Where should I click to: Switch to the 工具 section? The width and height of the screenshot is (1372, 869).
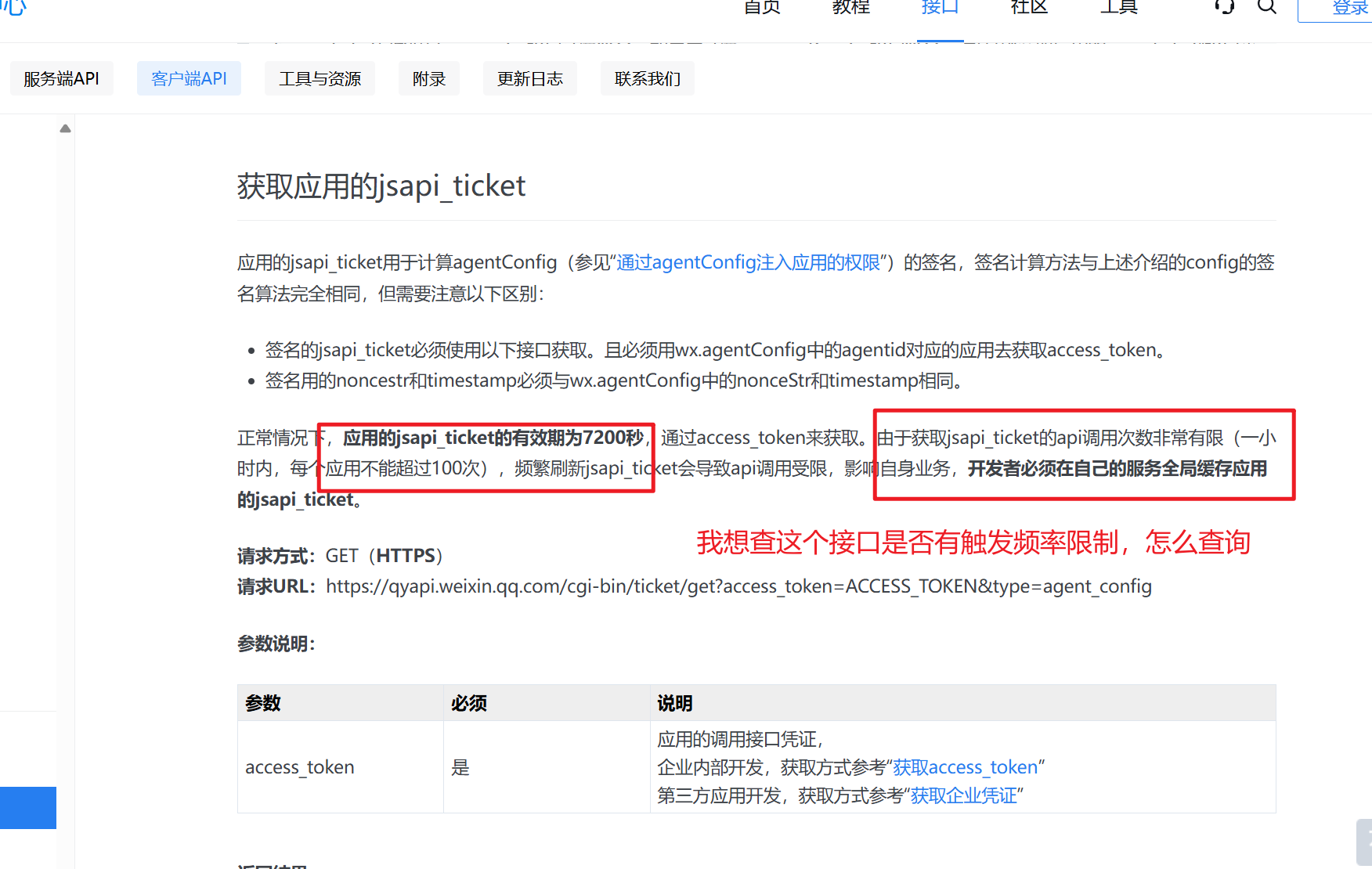click(1118, 8)
